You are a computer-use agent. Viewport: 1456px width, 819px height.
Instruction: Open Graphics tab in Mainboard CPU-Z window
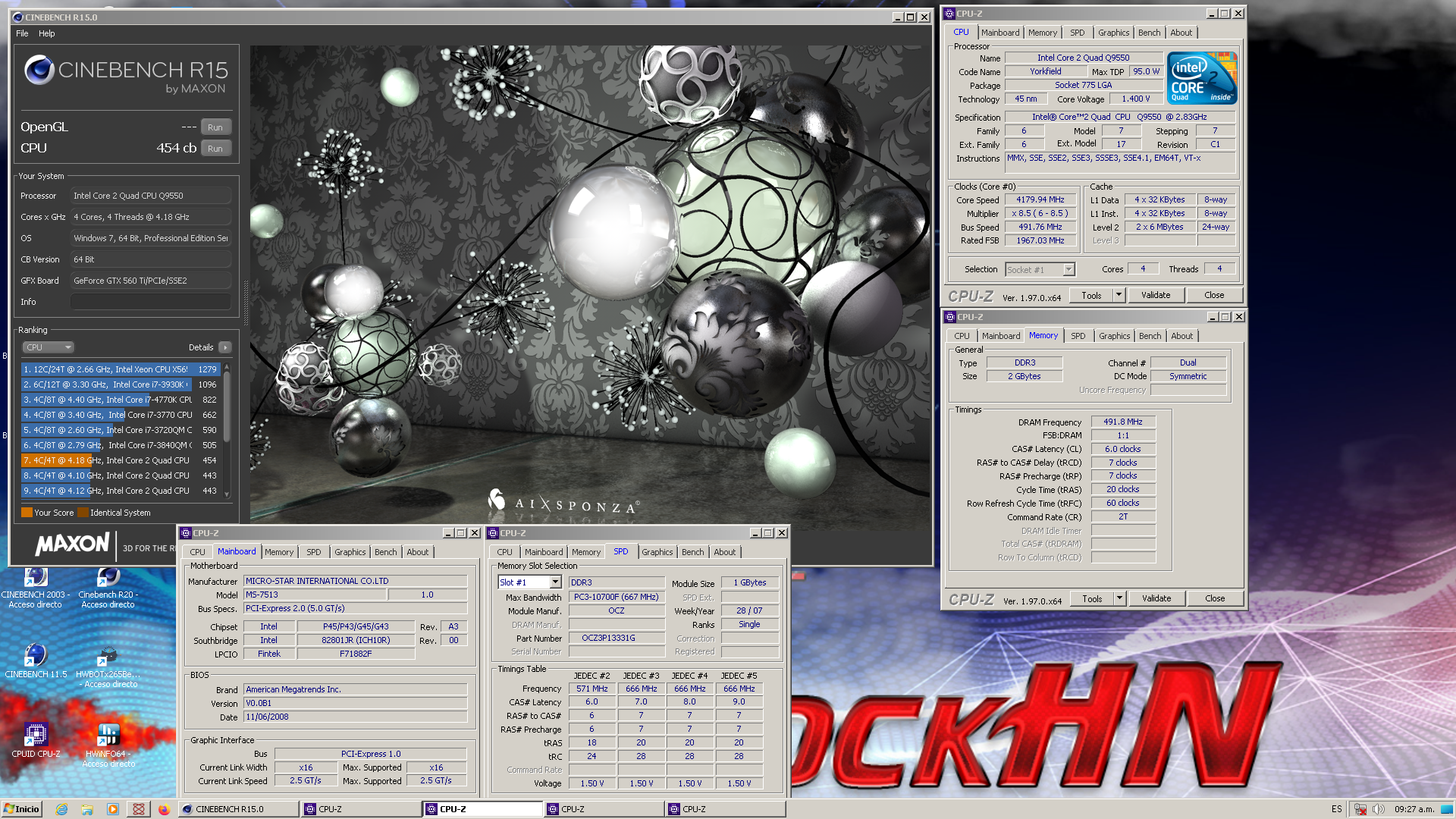pos(350,552)
